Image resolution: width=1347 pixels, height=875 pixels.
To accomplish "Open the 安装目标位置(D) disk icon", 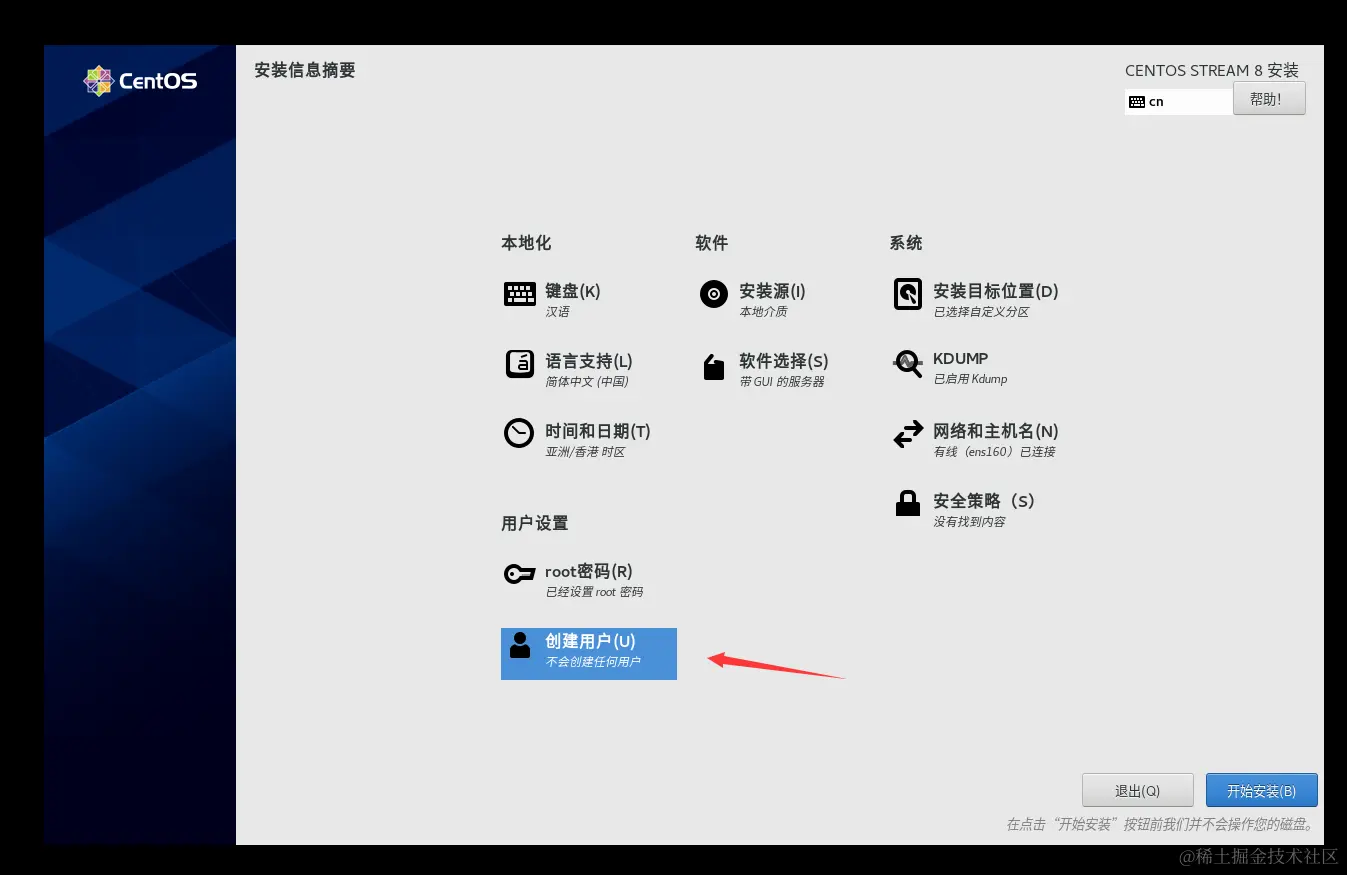I will pos(907,293).
